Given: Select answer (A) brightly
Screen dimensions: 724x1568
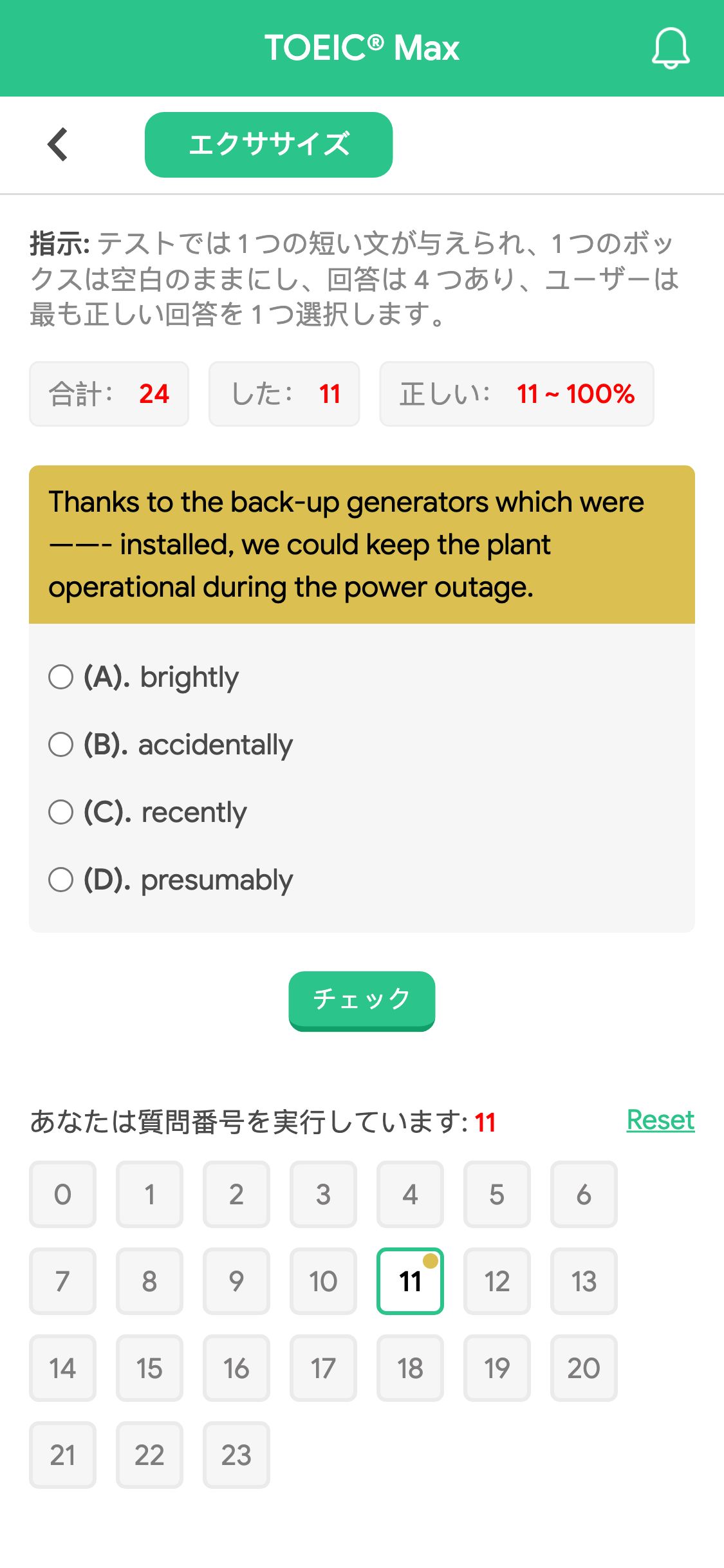Looking at the screenshot, I should [x=144, y=677].
